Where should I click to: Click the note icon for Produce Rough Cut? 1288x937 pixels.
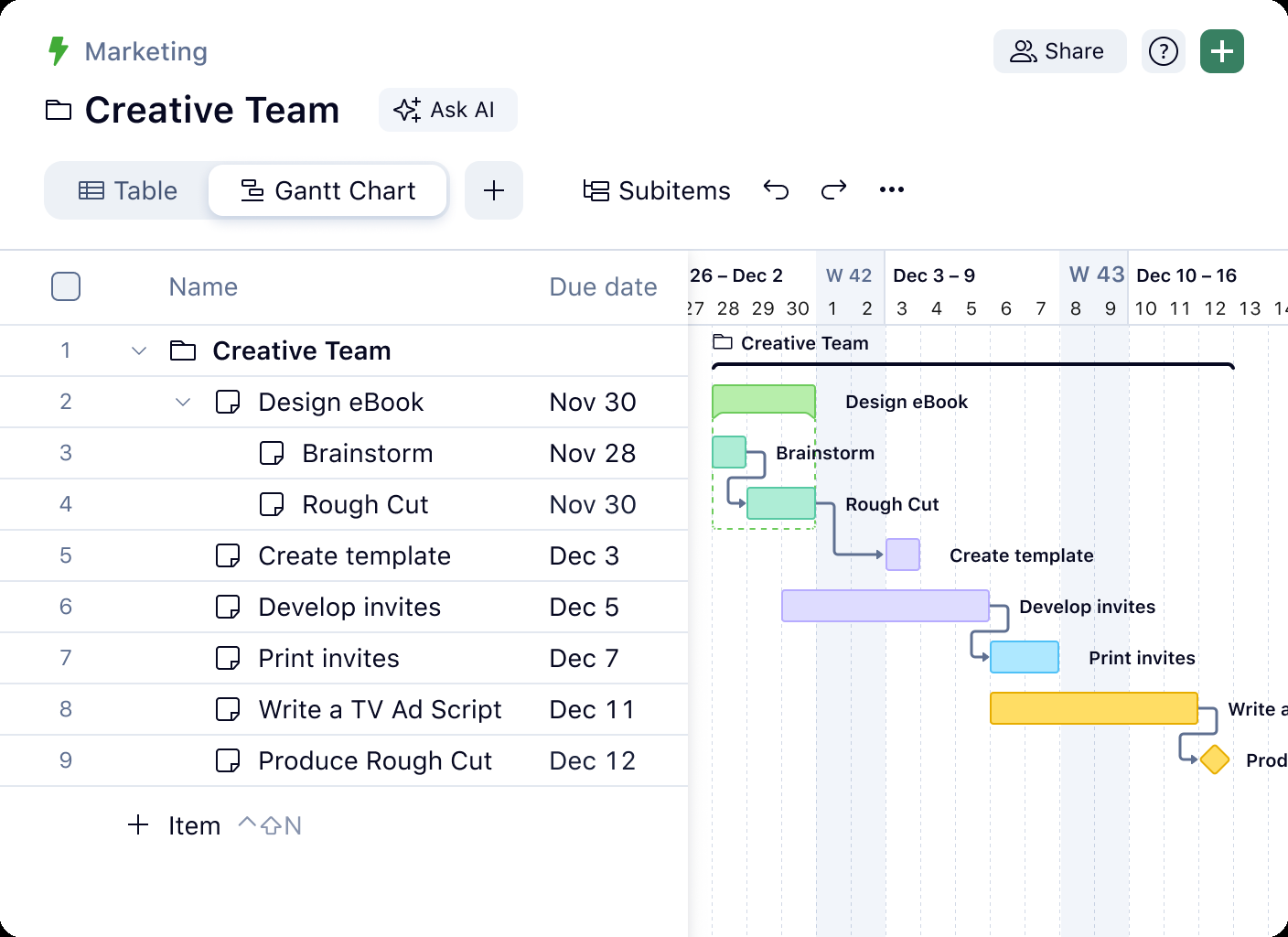(x=228, y=760)
